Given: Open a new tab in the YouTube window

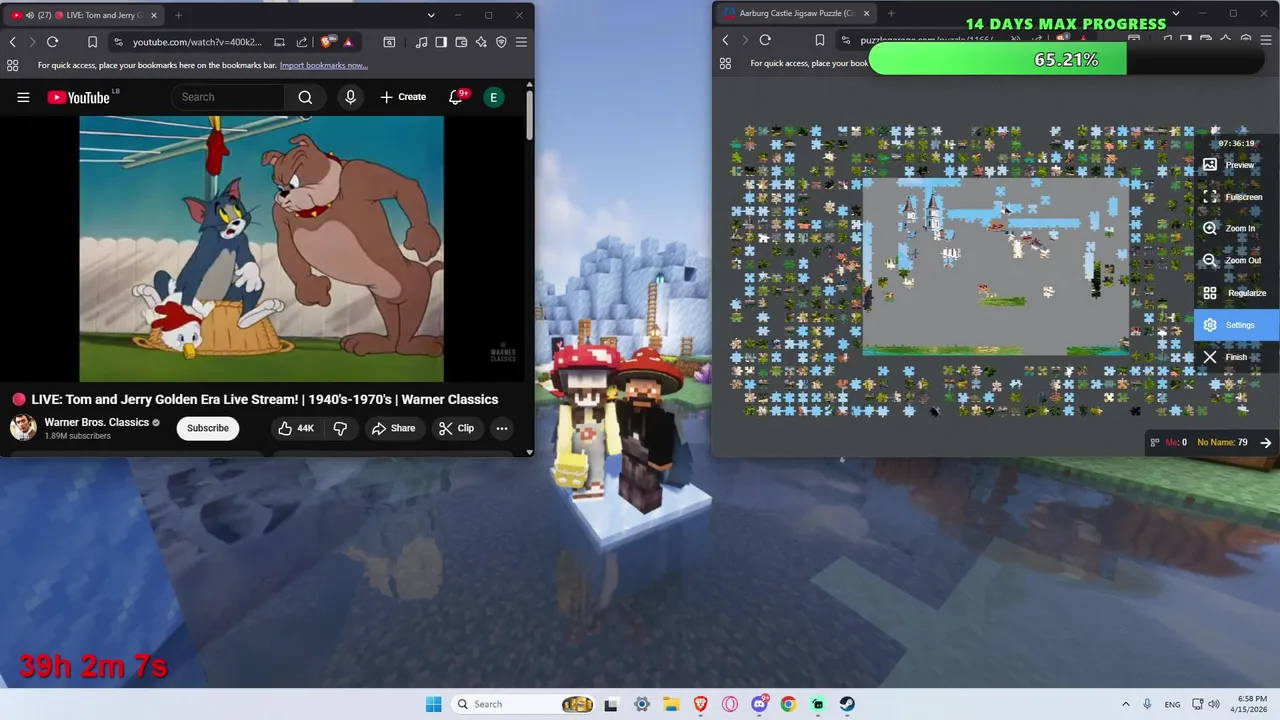Looking at the screenshot, I should [178, 15].
